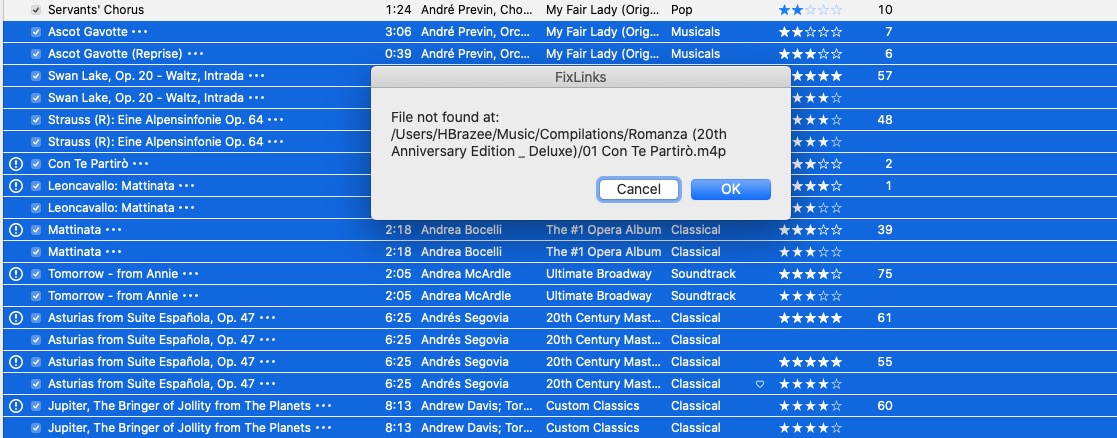Uncheck the Servants' Chorus song checkbox
Screen dimensions: 1117x438
tap(36, 10)
